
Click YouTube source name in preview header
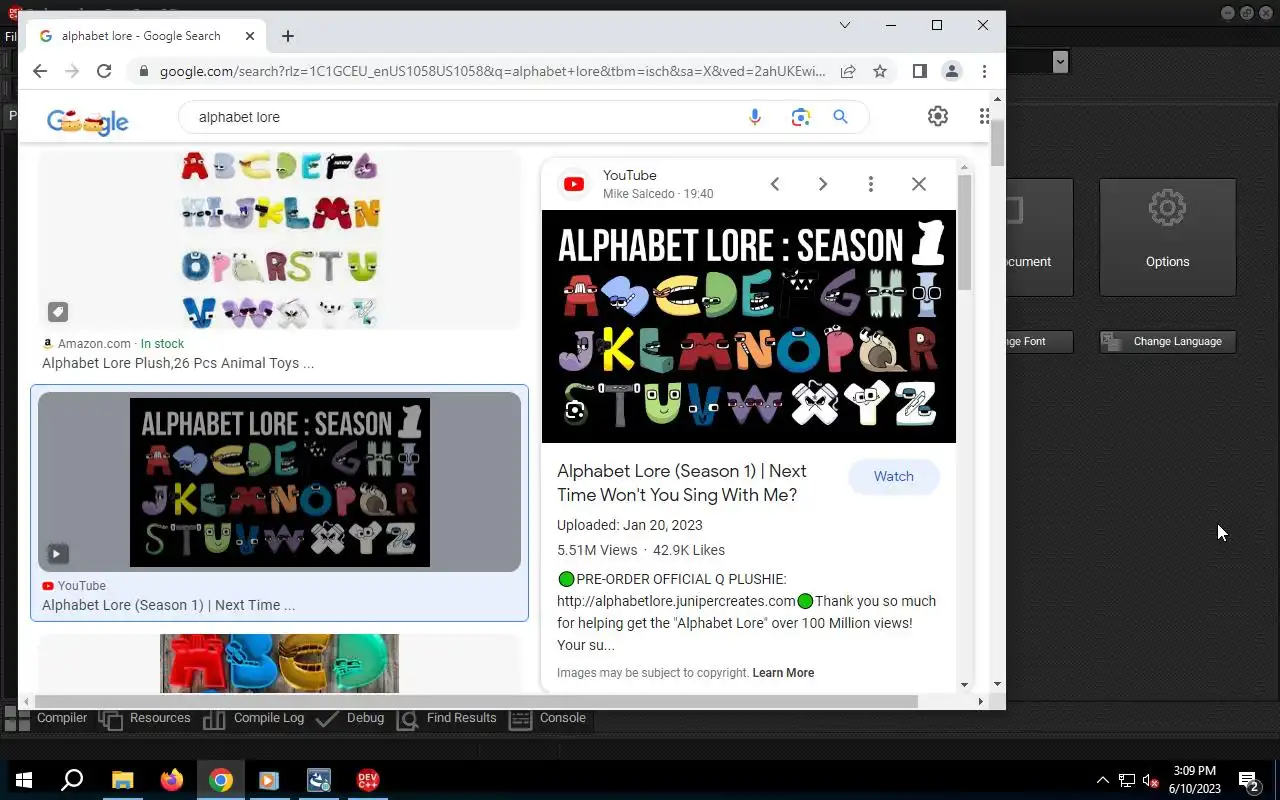click(630, 175)
